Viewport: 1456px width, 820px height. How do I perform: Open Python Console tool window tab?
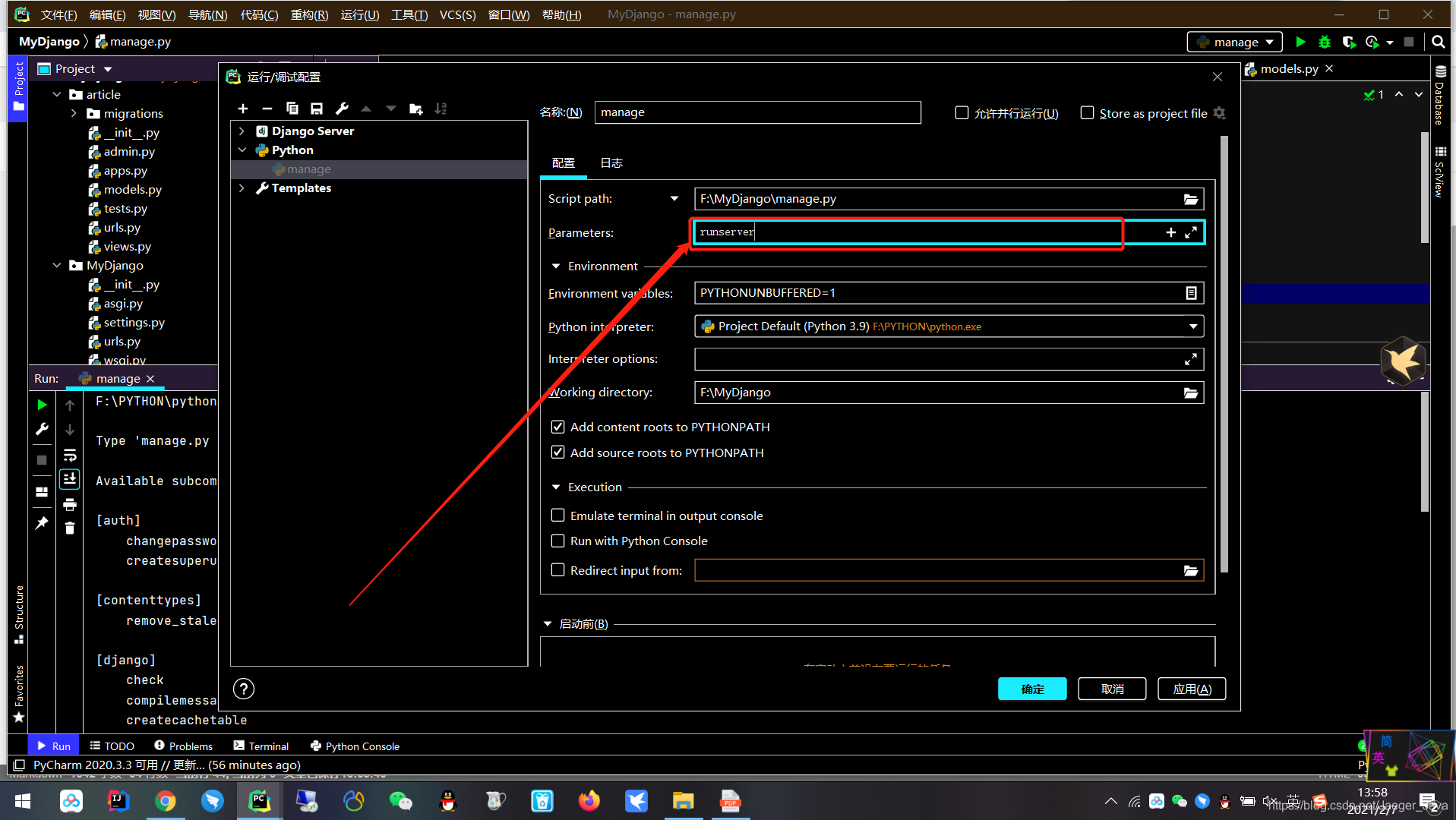pyautogui.click(x=355, y=746)
